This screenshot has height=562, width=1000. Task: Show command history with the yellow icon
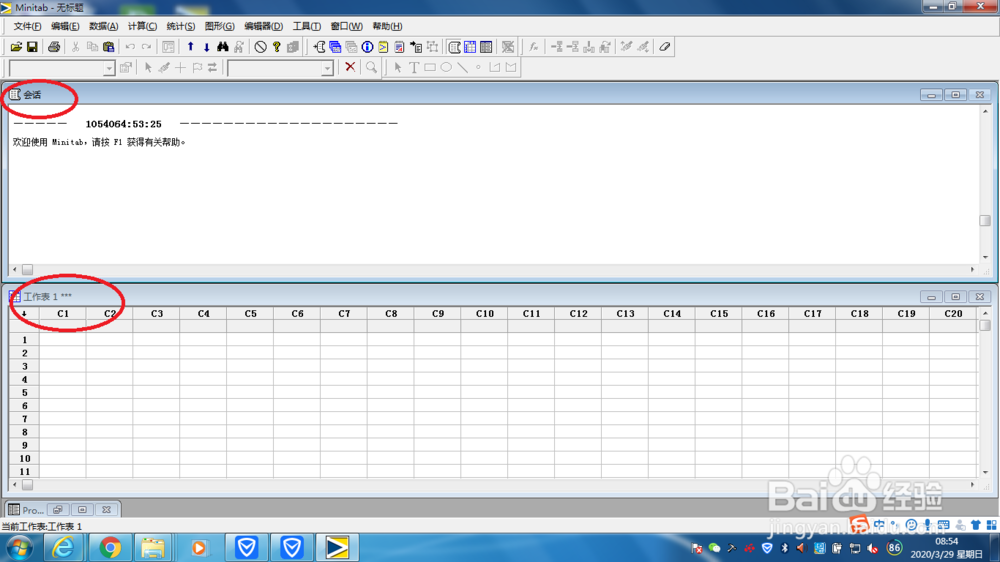383,47
